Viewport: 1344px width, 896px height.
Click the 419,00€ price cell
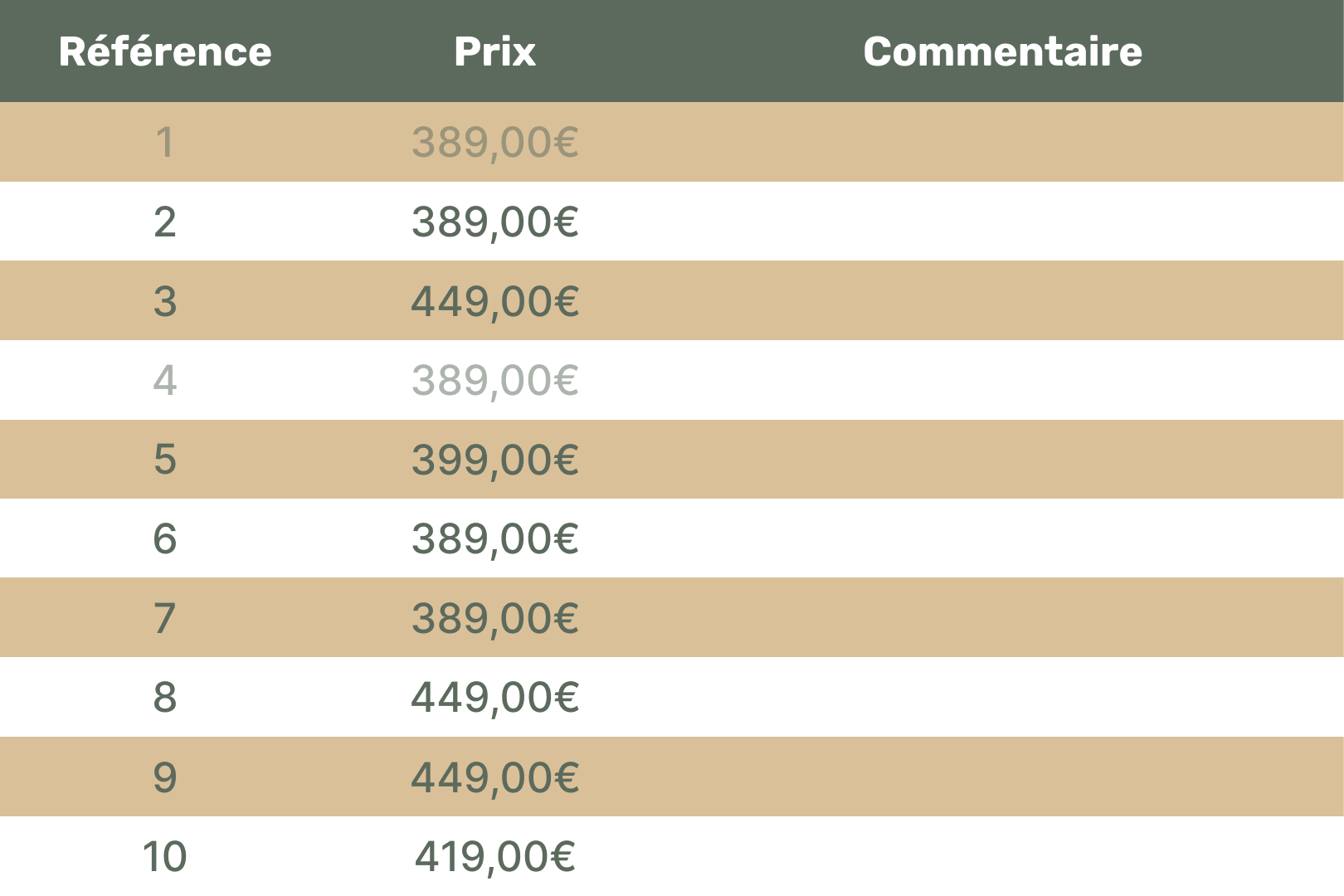pos(494,856)
